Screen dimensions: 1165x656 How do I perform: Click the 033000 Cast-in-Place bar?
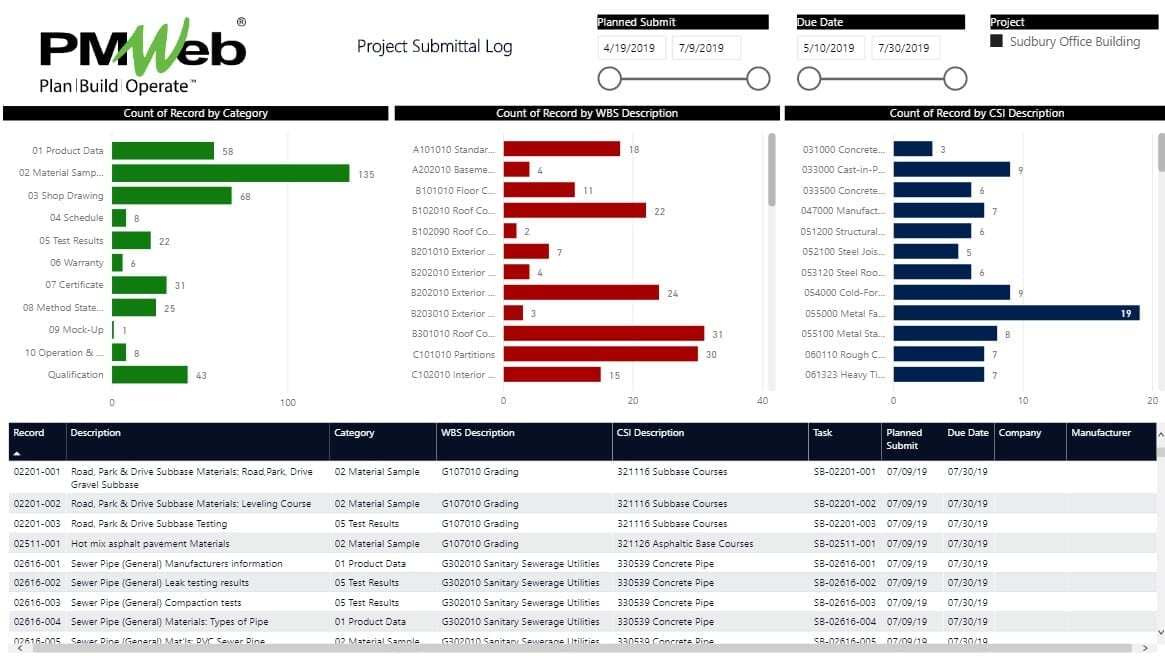[x=950, y=169]
